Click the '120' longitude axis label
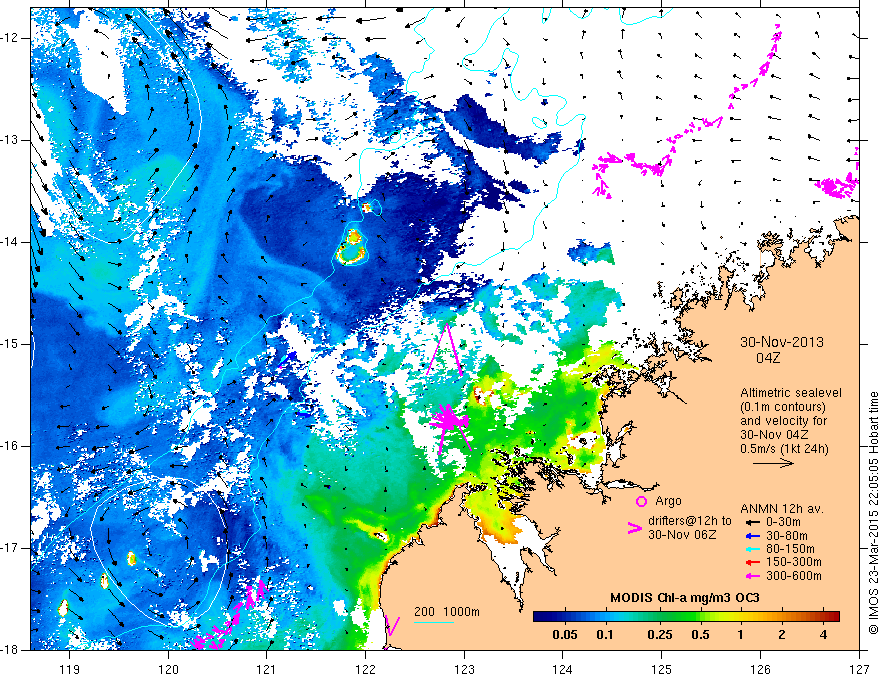The image size is (880, 680). 168,669
